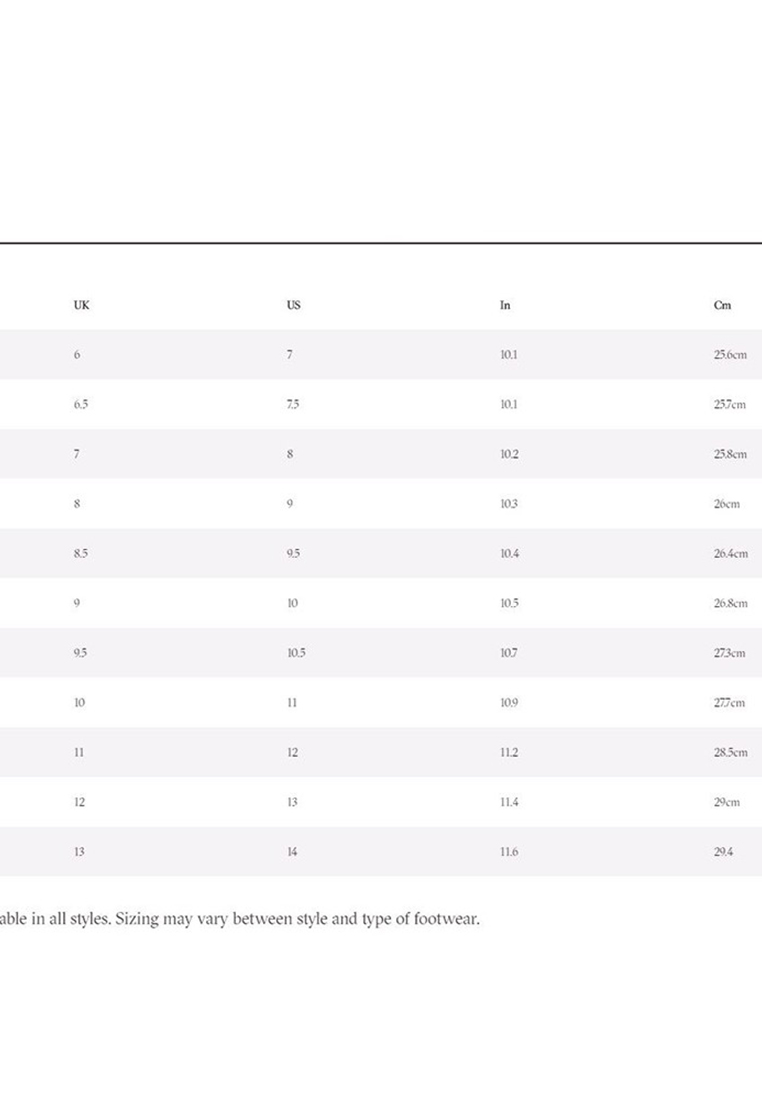Image resolution: width=762 pixels, height=1100 pixels.
Task: Select UK size 6 cell
Action: tap(77, 355)
